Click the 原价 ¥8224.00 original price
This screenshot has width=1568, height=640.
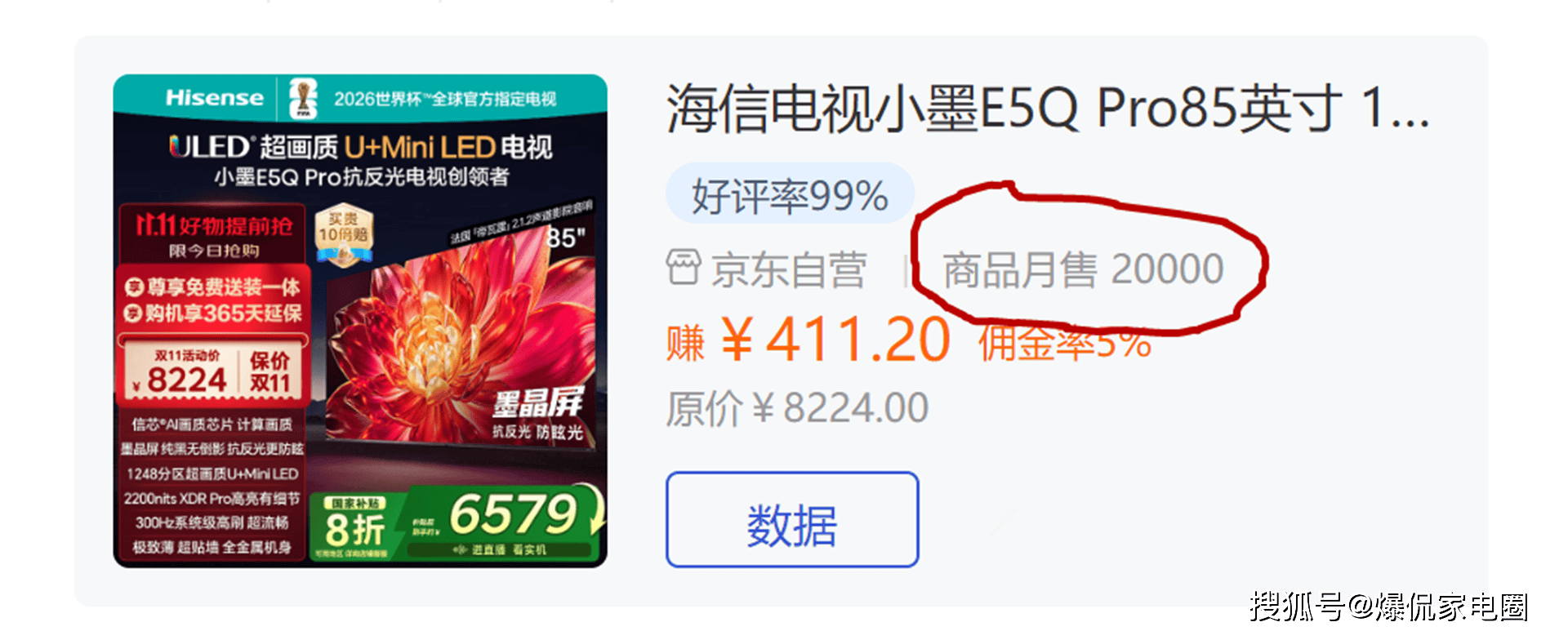click(797, 408)
